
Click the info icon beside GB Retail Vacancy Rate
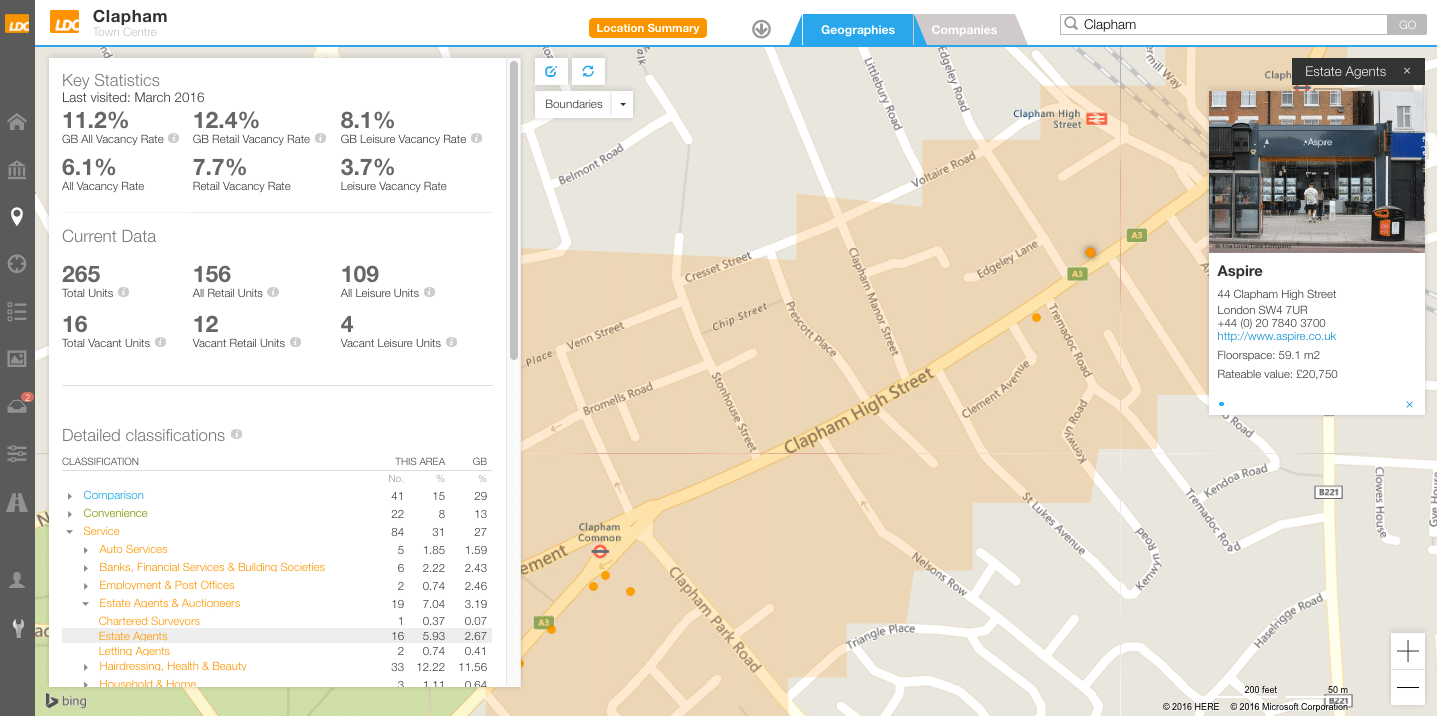(x=320, y=139)
